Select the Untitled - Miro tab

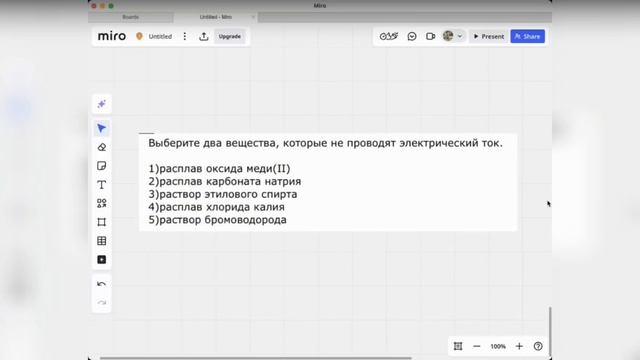[x=216, y=17]
